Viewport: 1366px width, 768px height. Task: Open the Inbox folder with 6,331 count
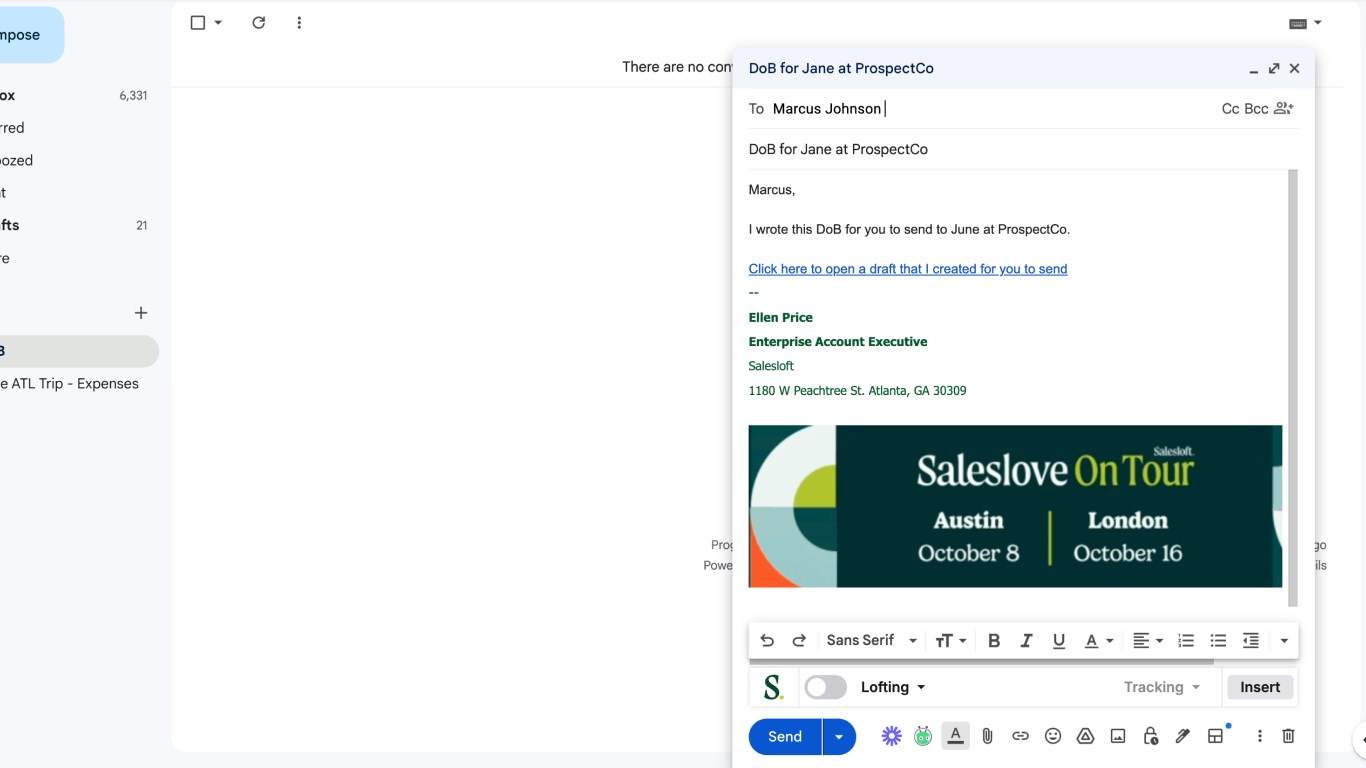(x=75, y=96)
